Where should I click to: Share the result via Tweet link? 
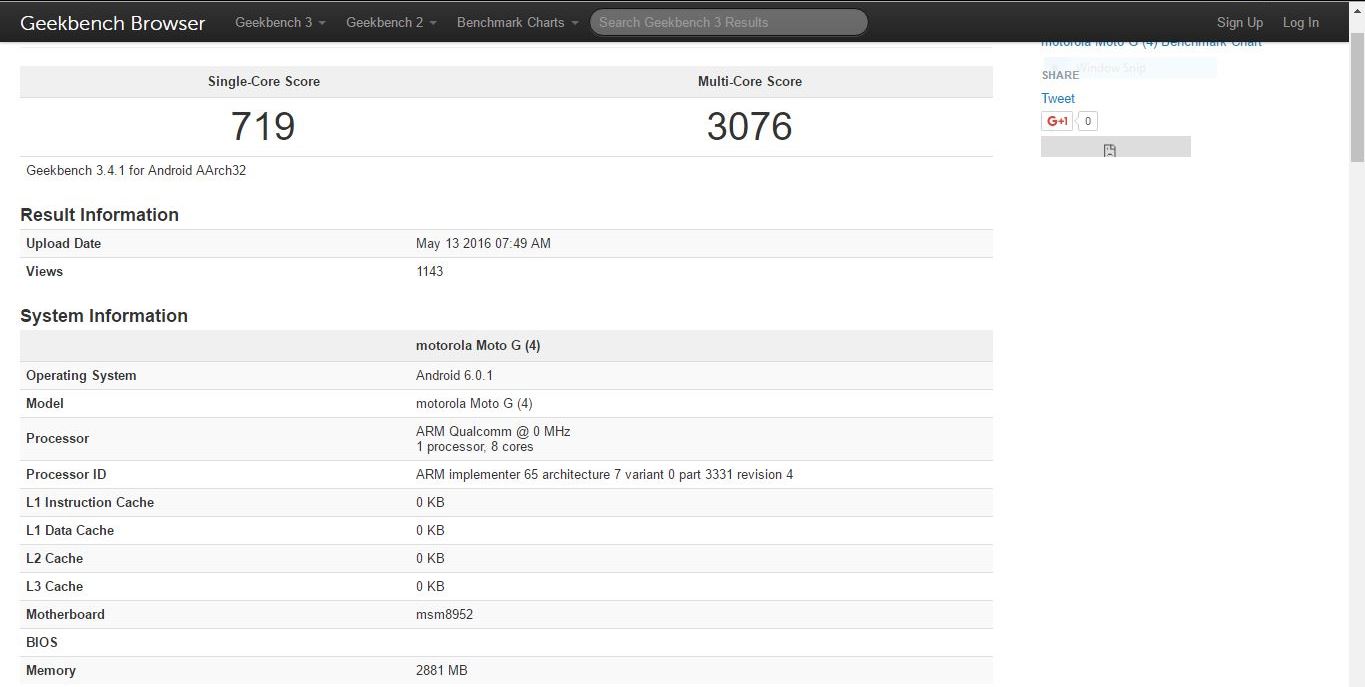(x=1058, y=98)
